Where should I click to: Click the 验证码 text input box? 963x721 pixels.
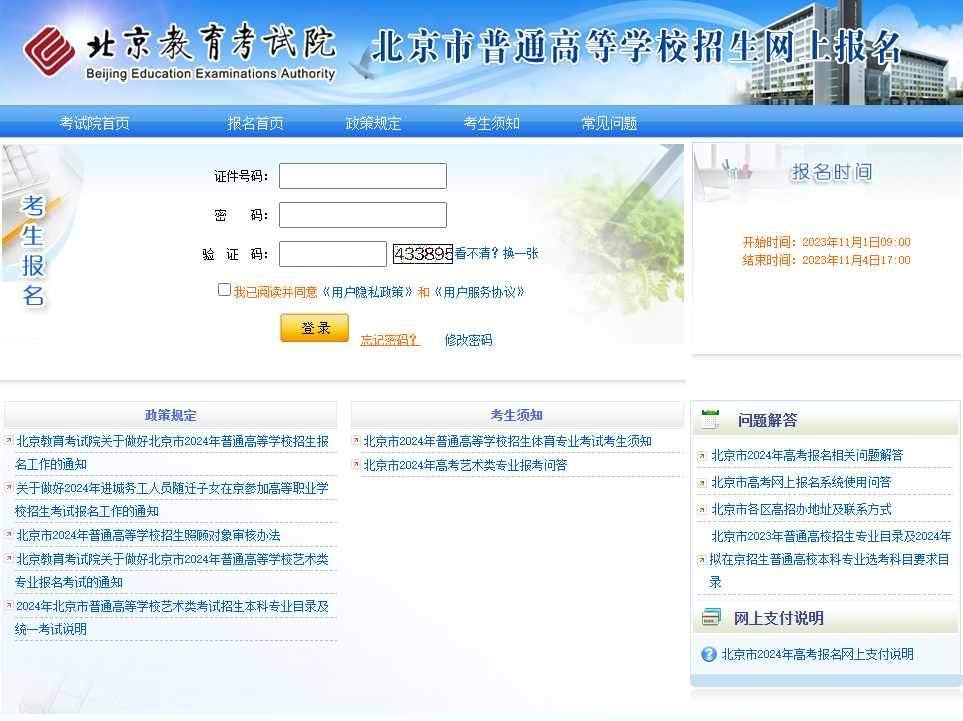point(332,254)
